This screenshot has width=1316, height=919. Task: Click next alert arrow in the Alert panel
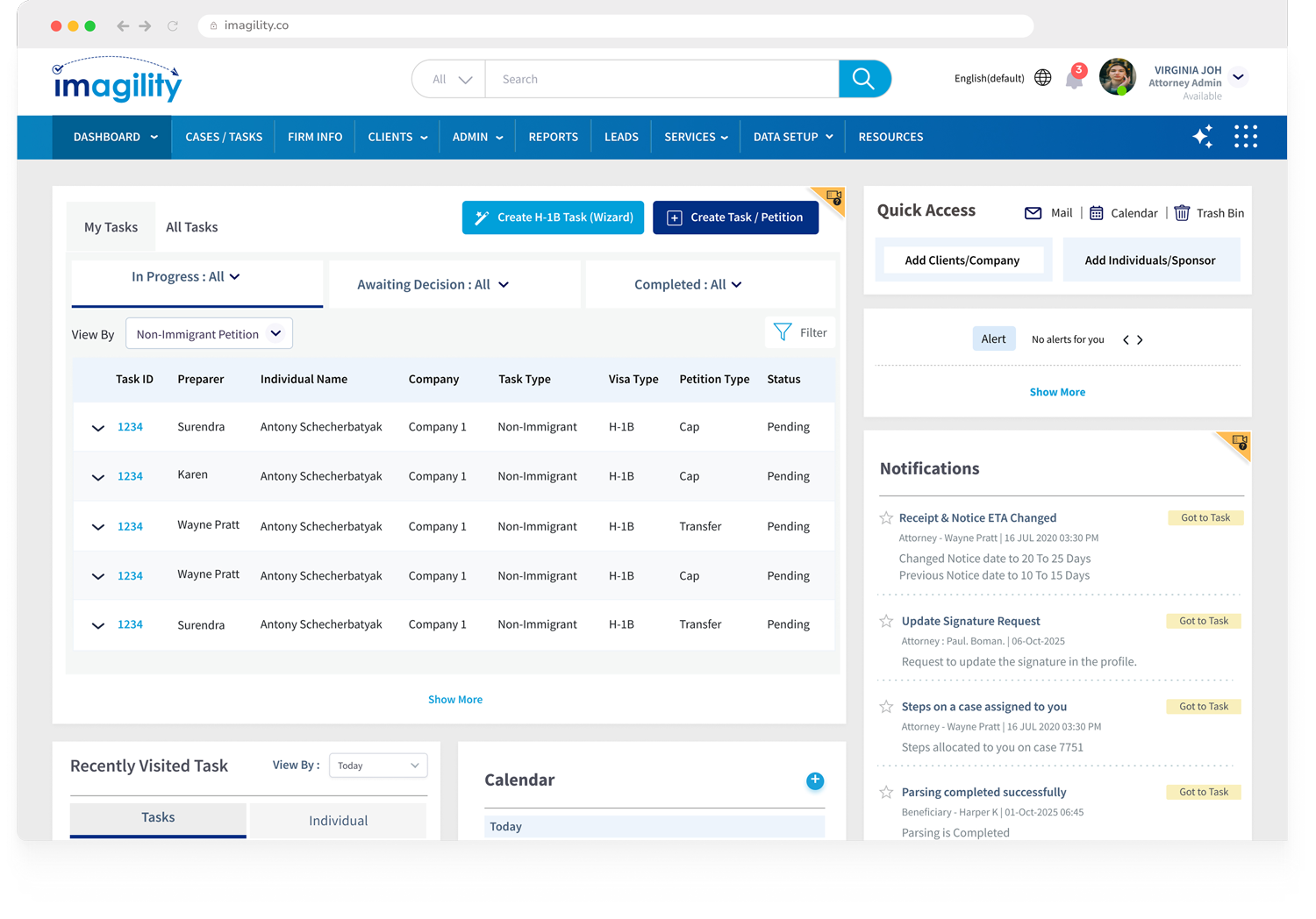tap(1140, 340)
